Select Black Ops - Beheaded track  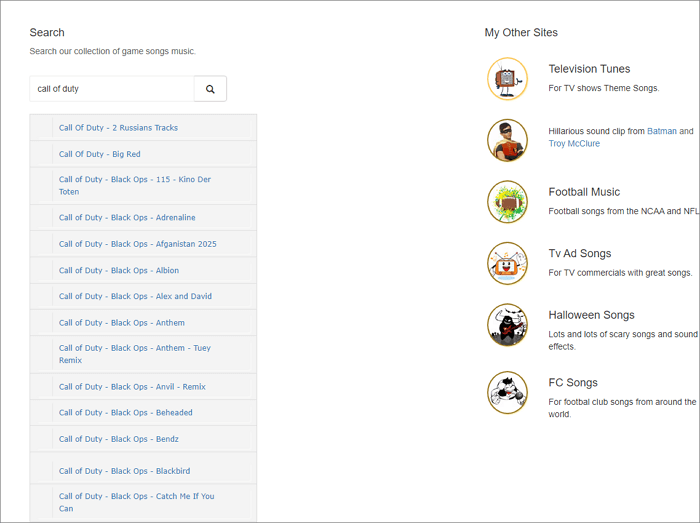pyautogui.click(x=126, y=413)
